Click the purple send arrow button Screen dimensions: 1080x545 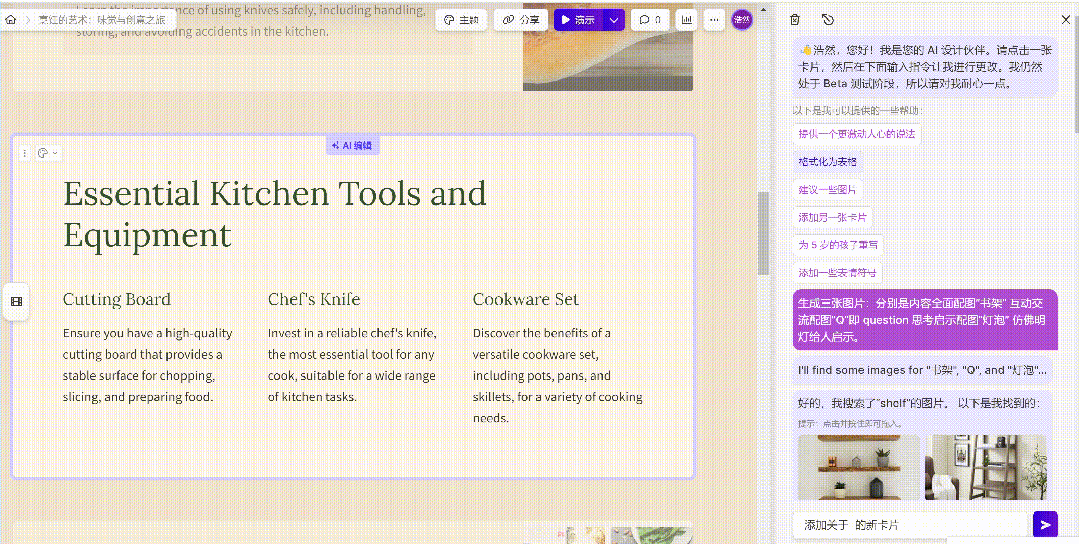tap(1044, 524)
